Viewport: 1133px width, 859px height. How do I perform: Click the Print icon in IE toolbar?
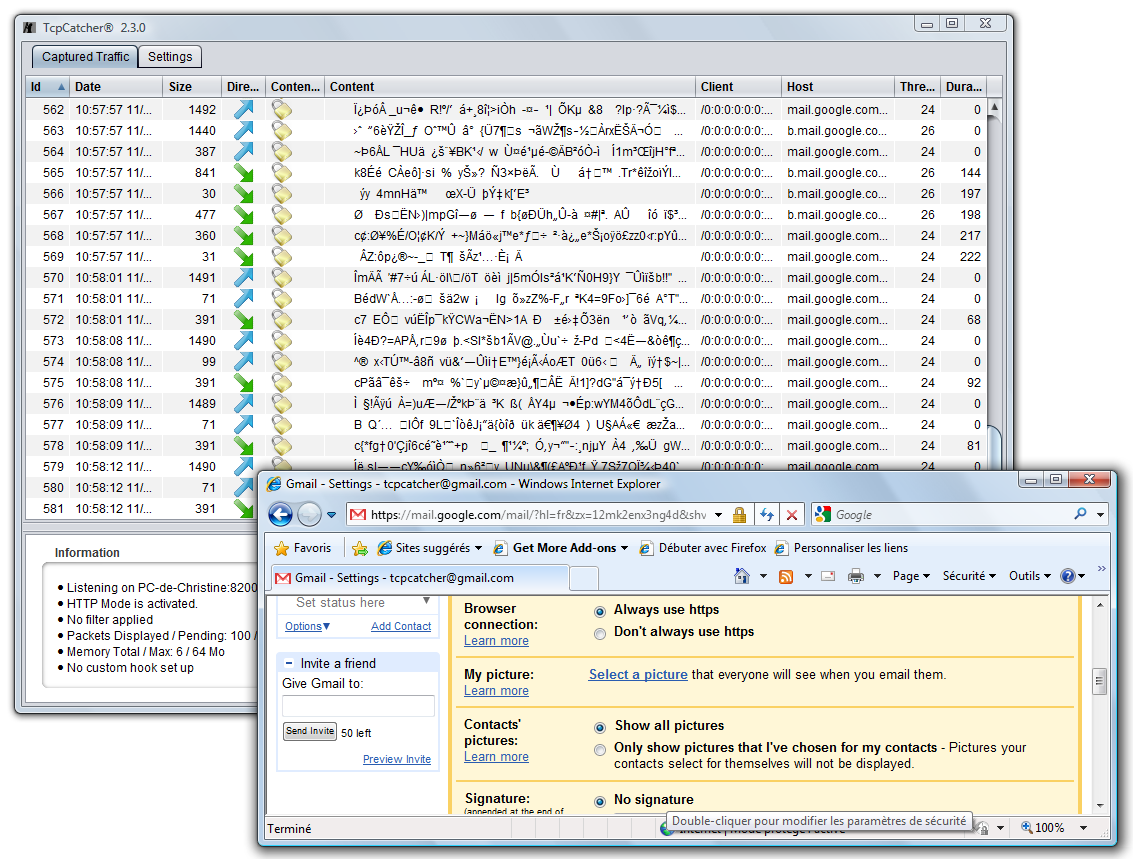[x=856, y=576]
